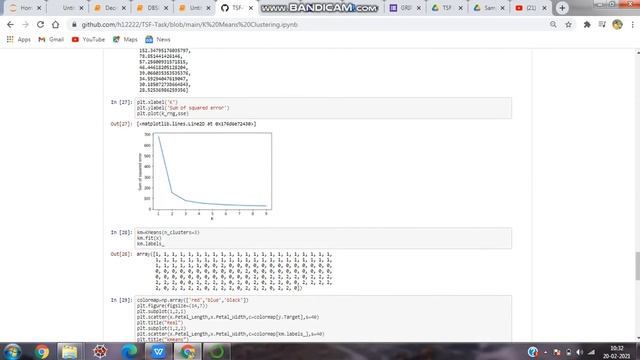Click the network signal tray icon
The image size is (640, 360).
(x=591, y=352)
